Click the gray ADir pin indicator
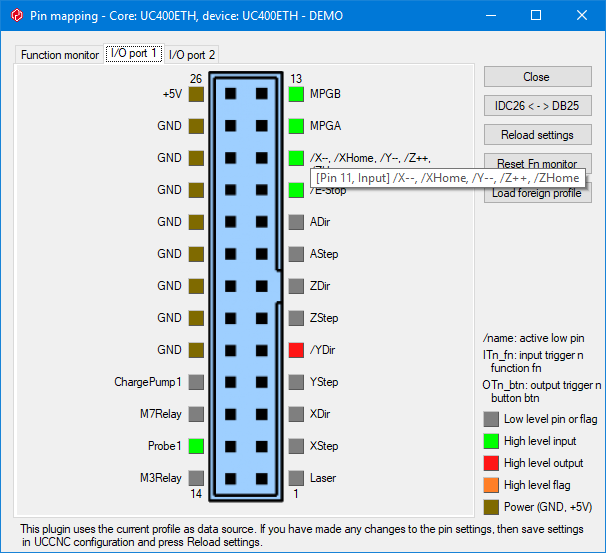The width and height of the screenshot is (606, 553). (x=296, y=222)
